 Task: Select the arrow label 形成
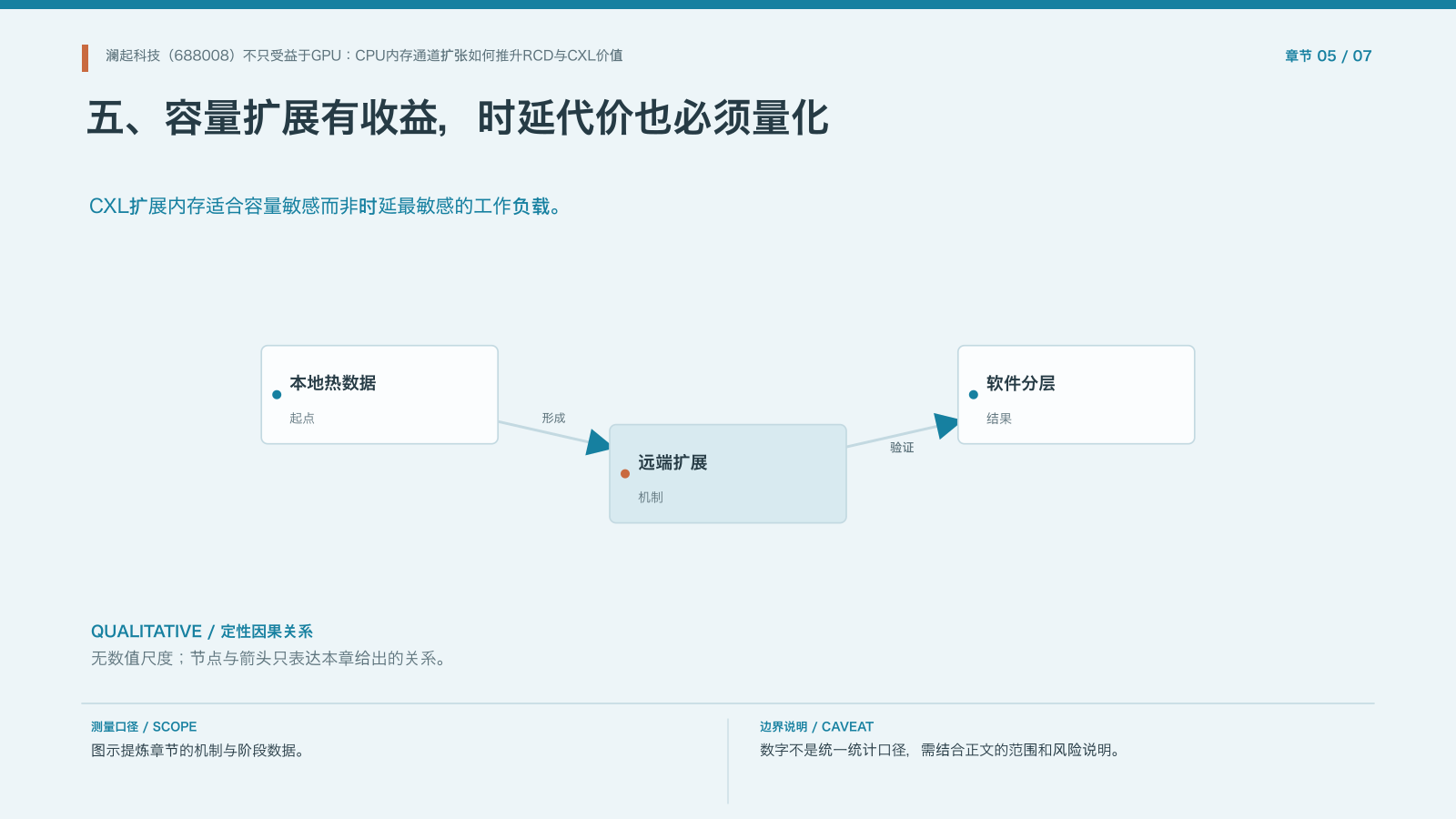click(x=553, y=419)
